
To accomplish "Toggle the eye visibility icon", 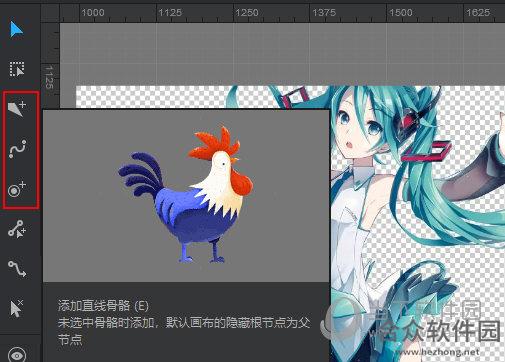I will pos(17,355).
